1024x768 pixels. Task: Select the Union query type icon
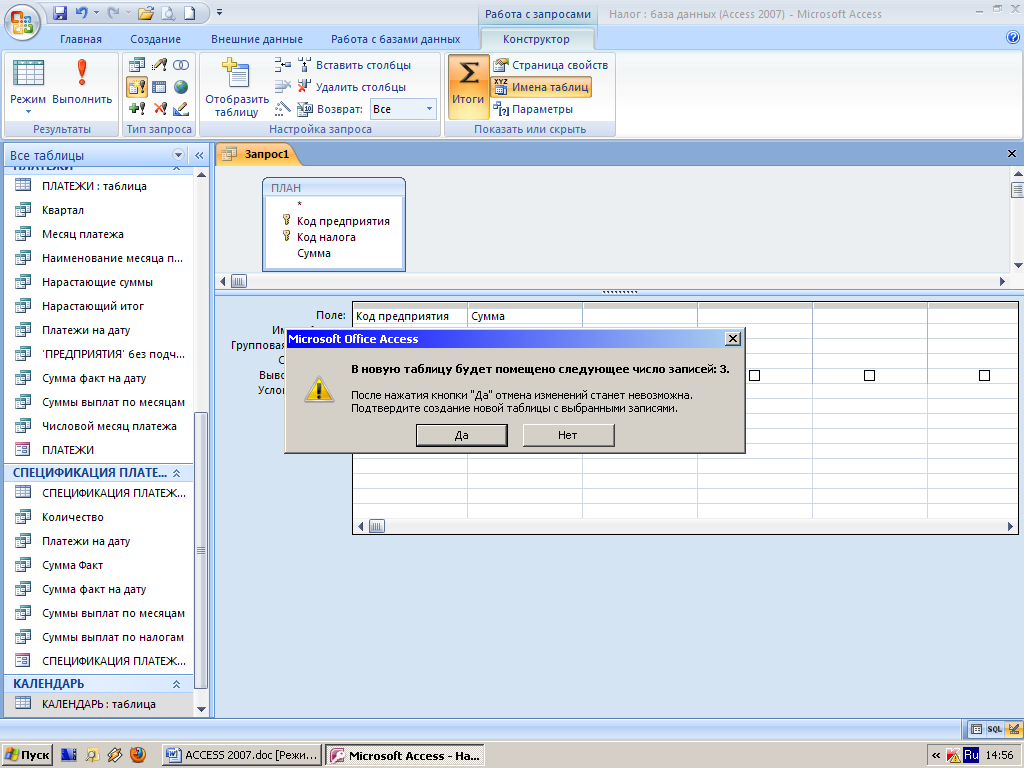(x=181, y=65)
